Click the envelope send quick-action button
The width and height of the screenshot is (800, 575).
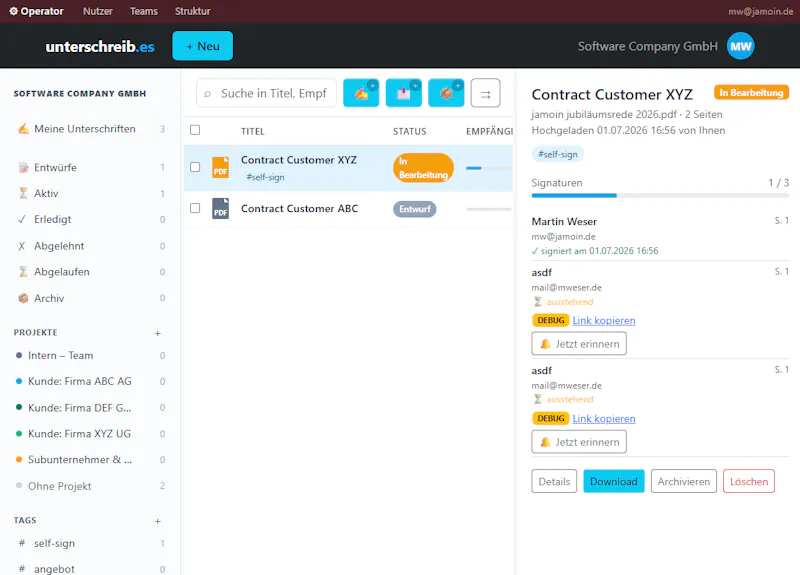tap(404, 93)
